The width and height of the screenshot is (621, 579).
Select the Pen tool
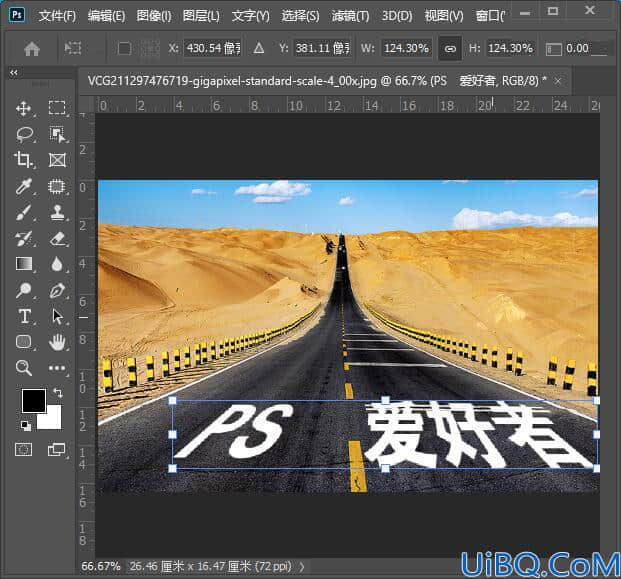click(x=57, y=290)
